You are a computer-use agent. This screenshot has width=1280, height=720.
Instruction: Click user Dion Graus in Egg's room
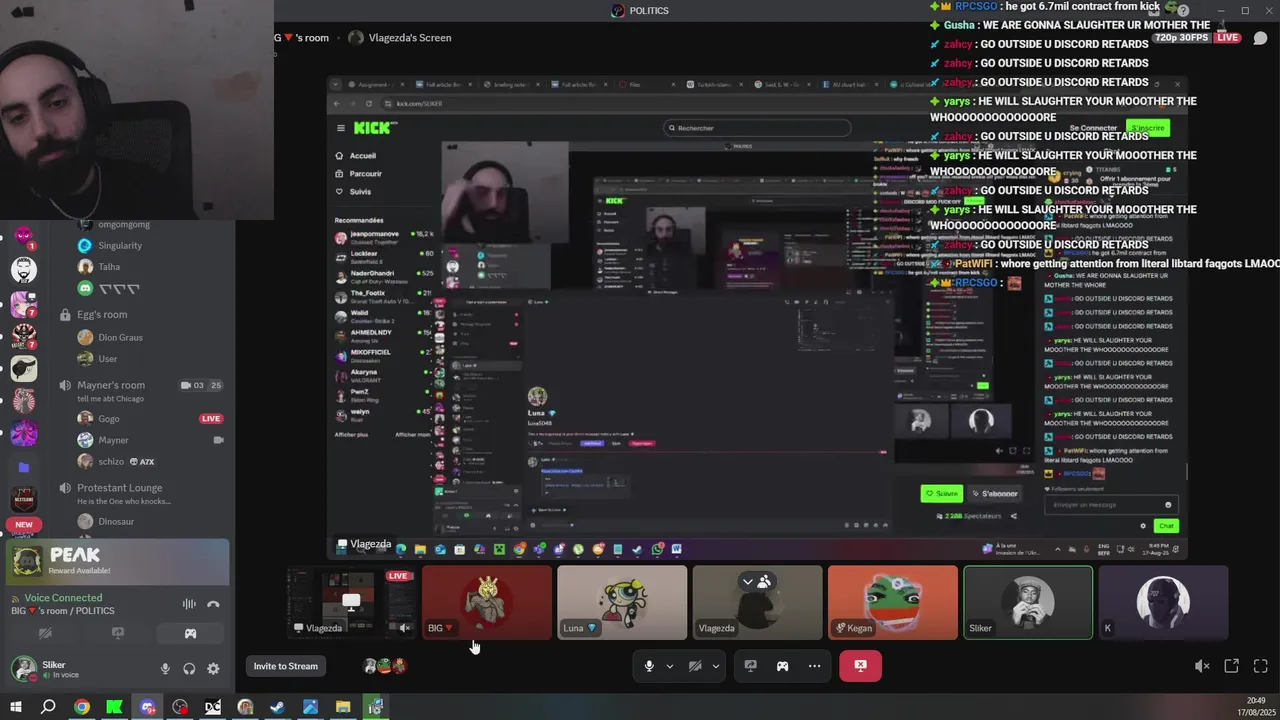[x=120, y=337]
